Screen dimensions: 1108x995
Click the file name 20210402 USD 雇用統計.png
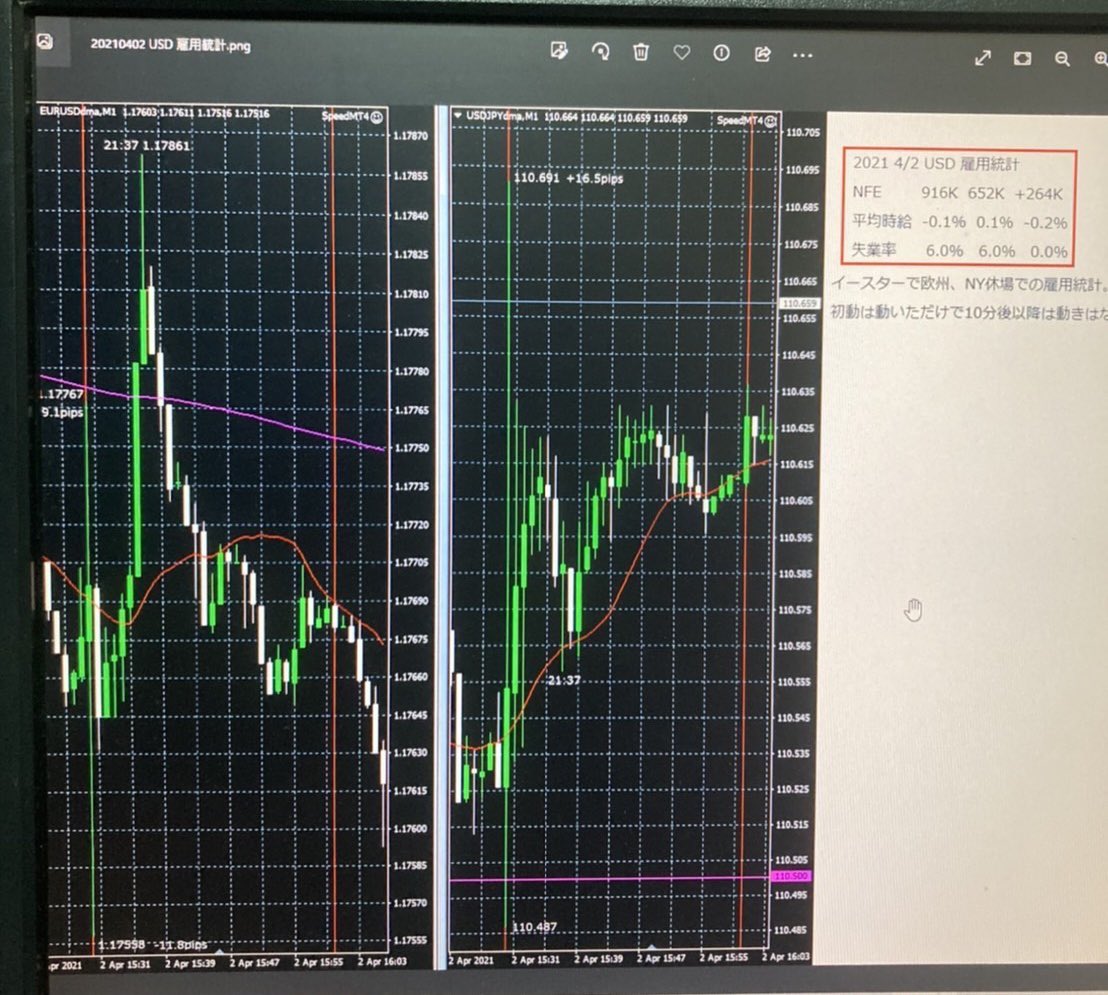(x=170, y=45)
